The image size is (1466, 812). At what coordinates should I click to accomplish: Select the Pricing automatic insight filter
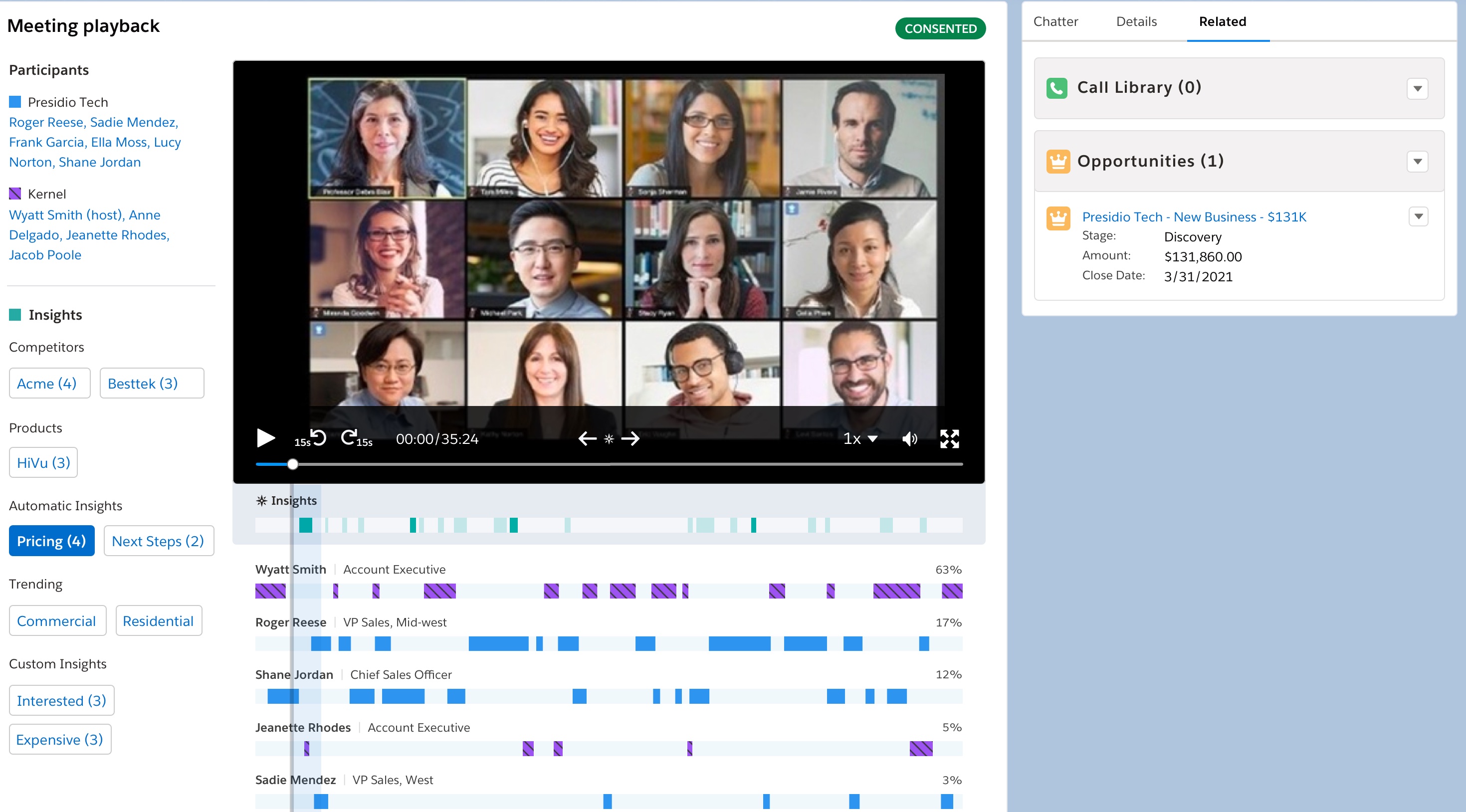51,541
